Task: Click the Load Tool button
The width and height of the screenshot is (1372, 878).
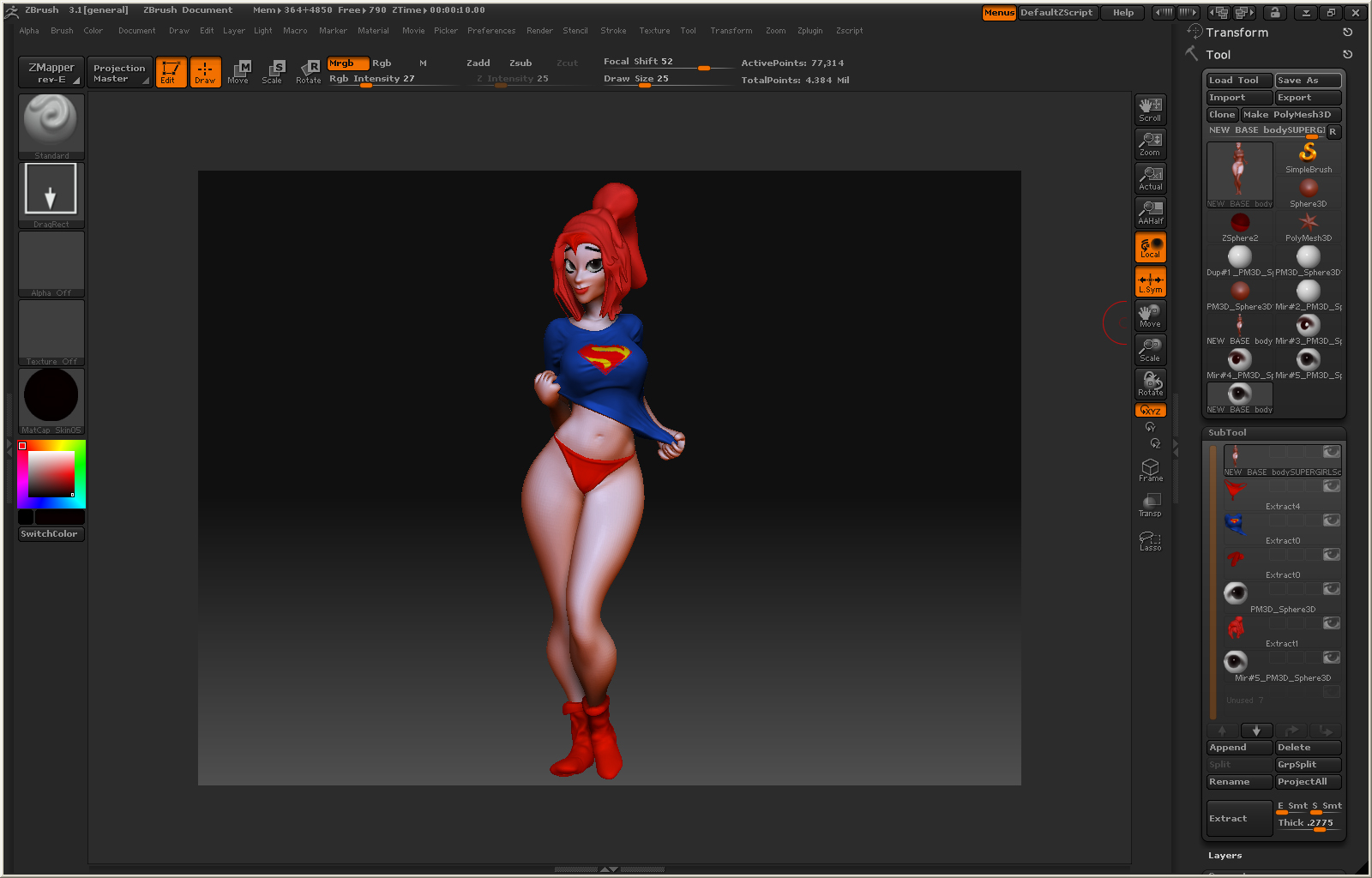Action: click(1239, 81)
